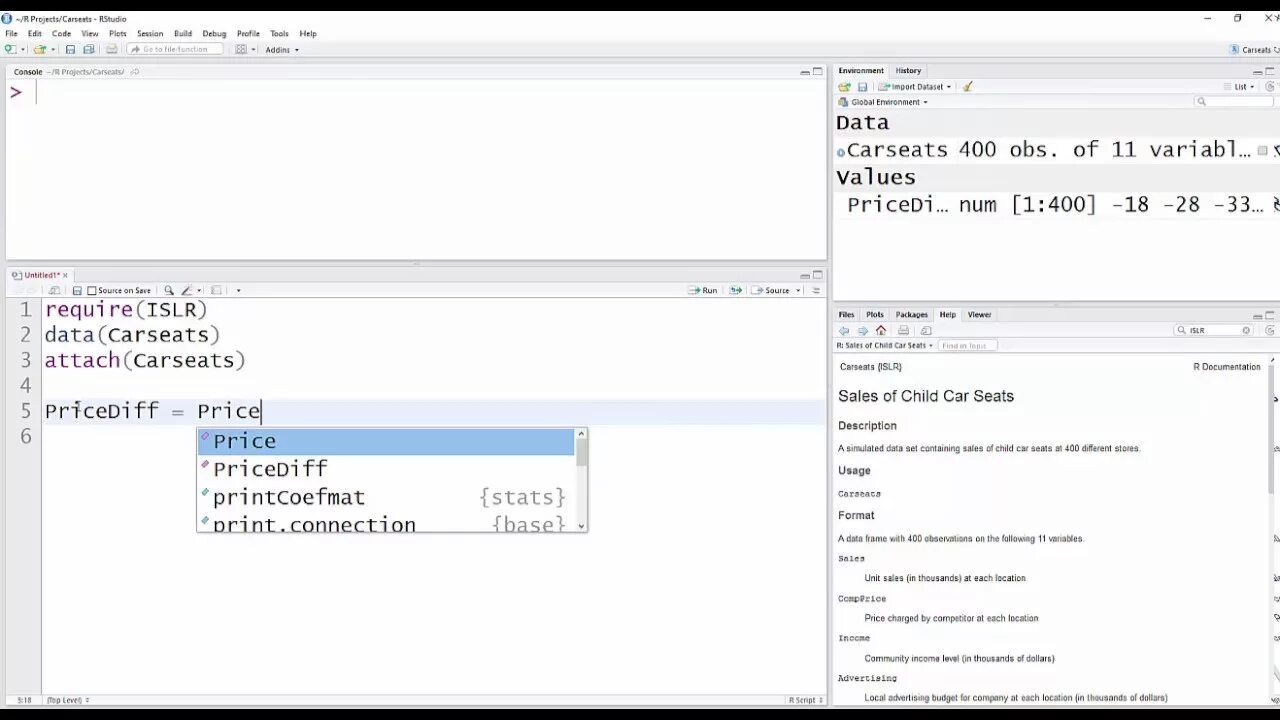
Task: Open the File menu
Action: pos(11,33)
